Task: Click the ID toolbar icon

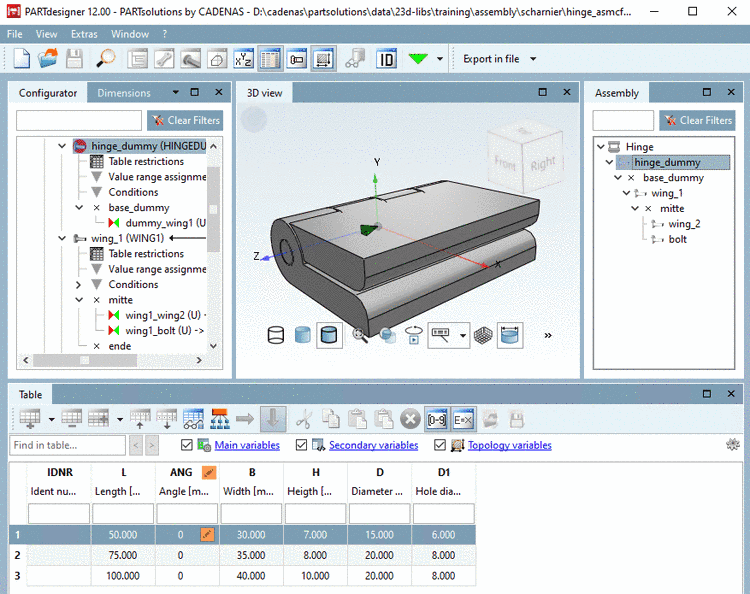Action: [x=386, y=59]
